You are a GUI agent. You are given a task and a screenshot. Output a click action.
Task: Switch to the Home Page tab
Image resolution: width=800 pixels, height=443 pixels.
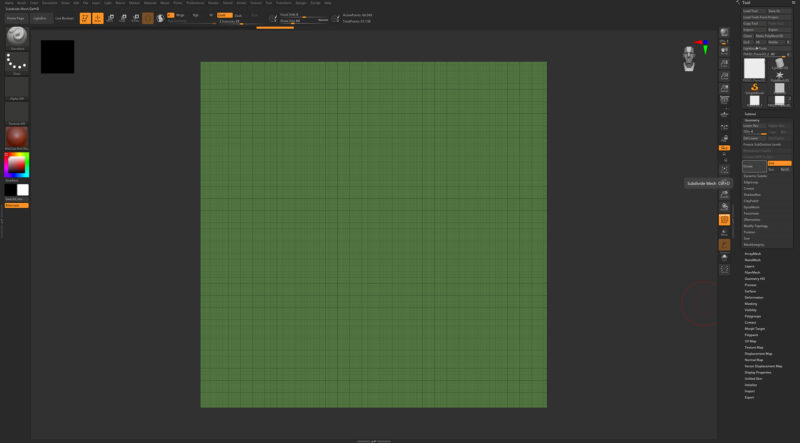[15, 18]
